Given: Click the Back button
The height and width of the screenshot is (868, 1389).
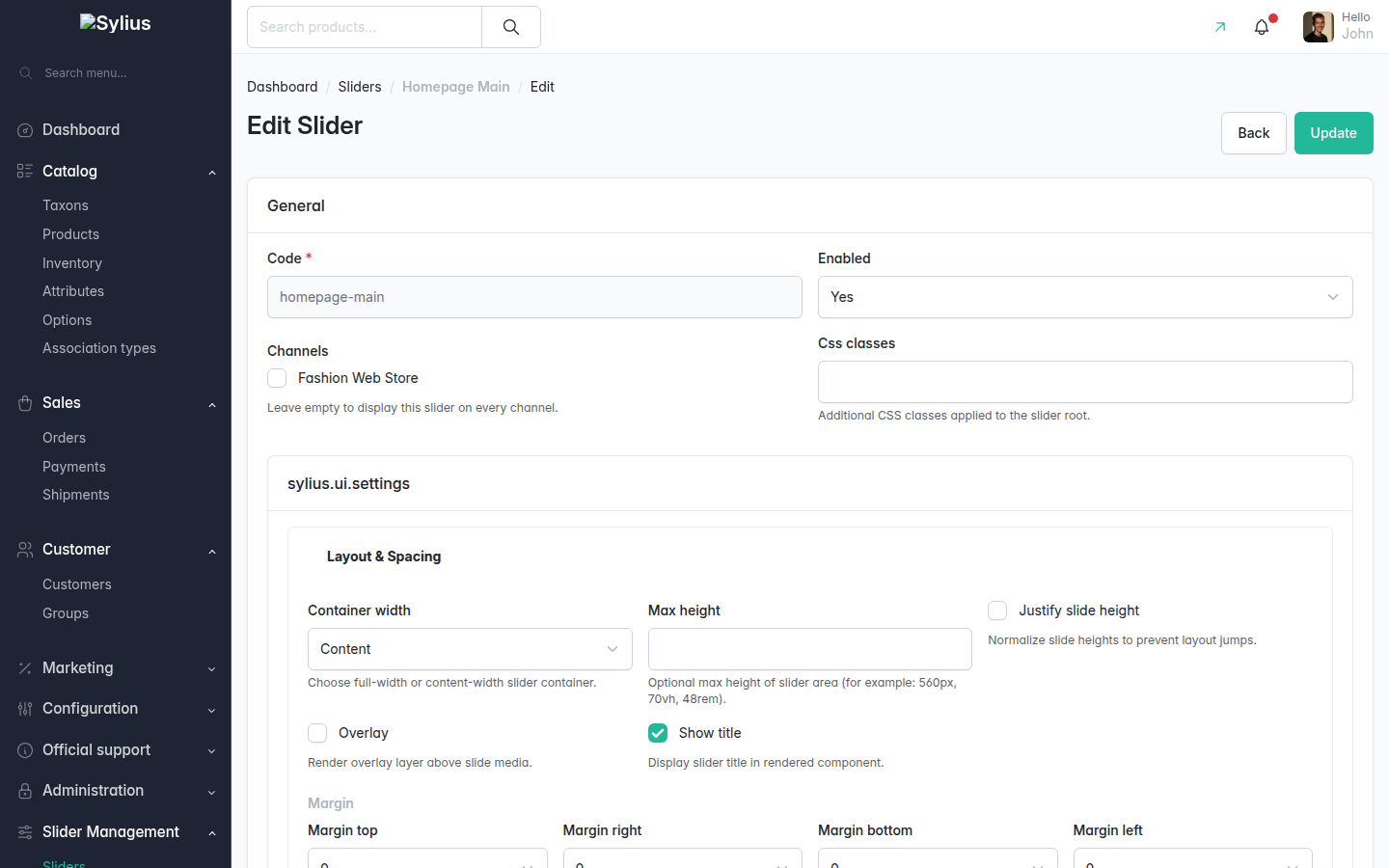Looking at the screenshot, I should [x=1253, y=133].
